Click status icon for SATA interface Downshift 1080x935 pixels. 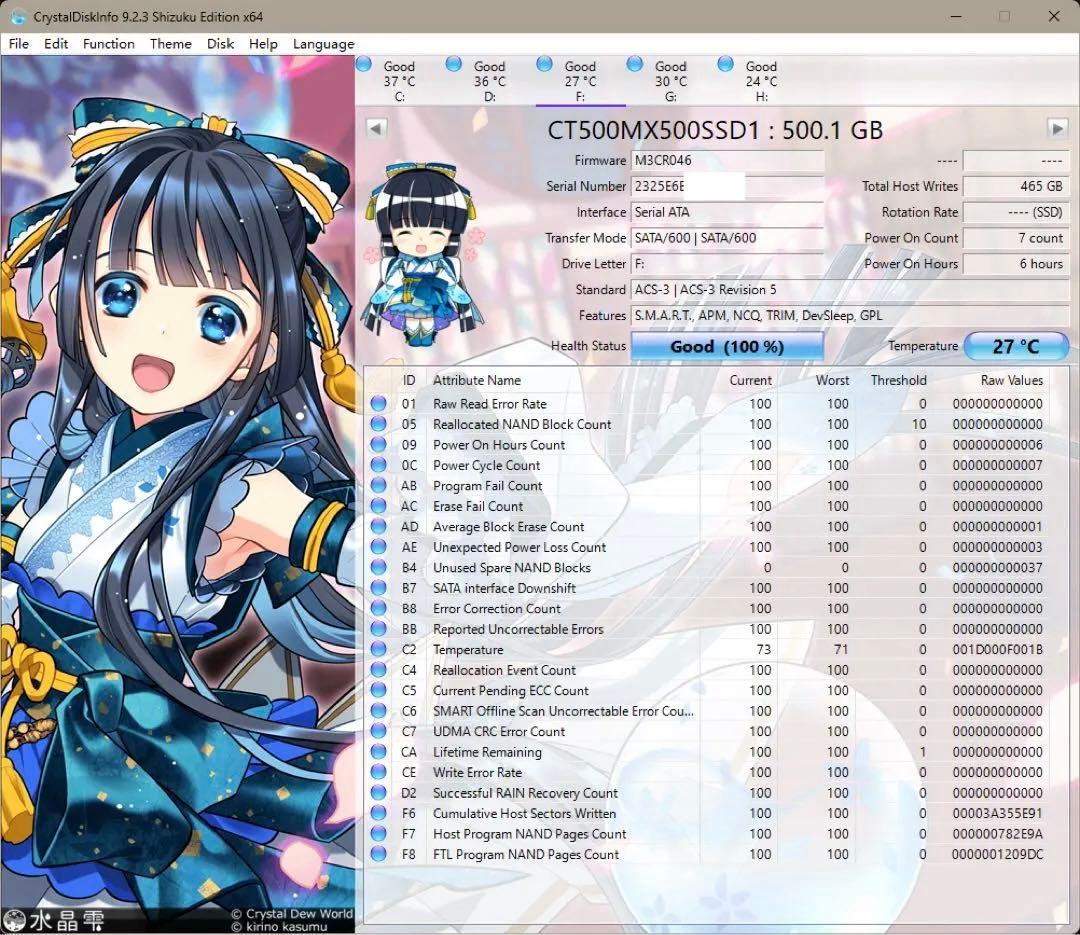click(x=378, y=588)
